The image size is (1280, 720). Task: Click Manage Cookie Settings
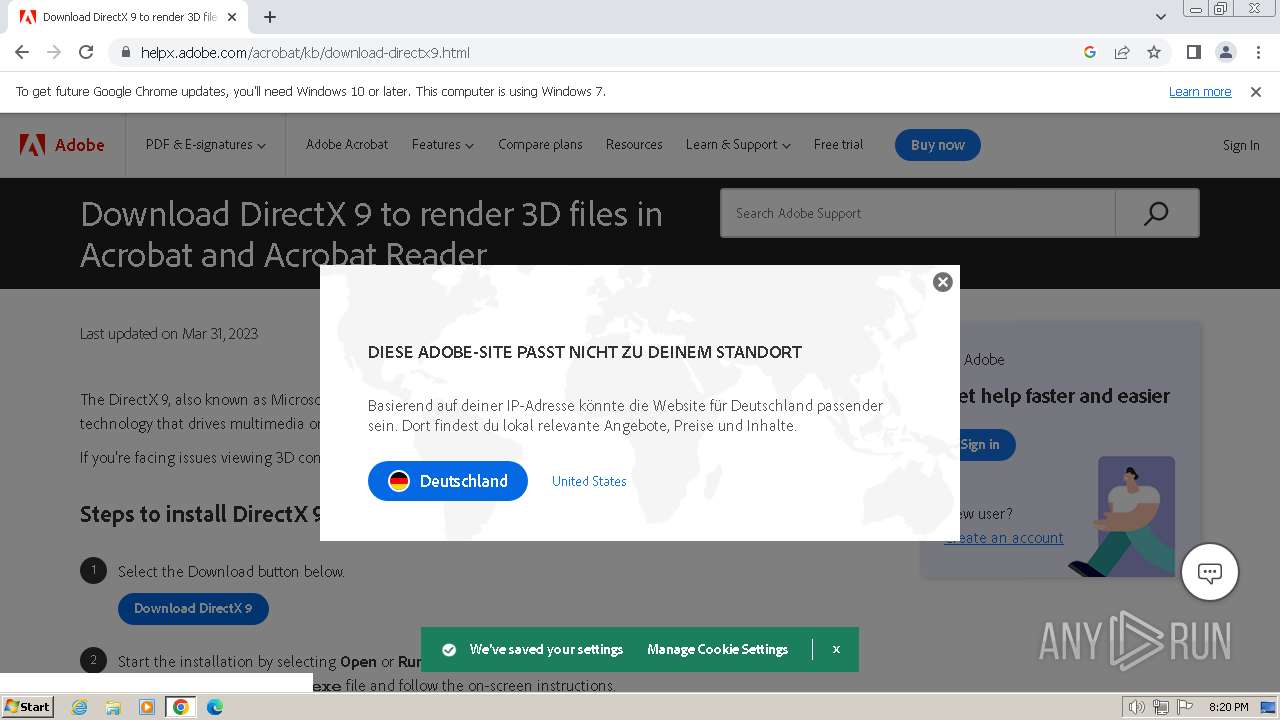click(x=717, y=649)
